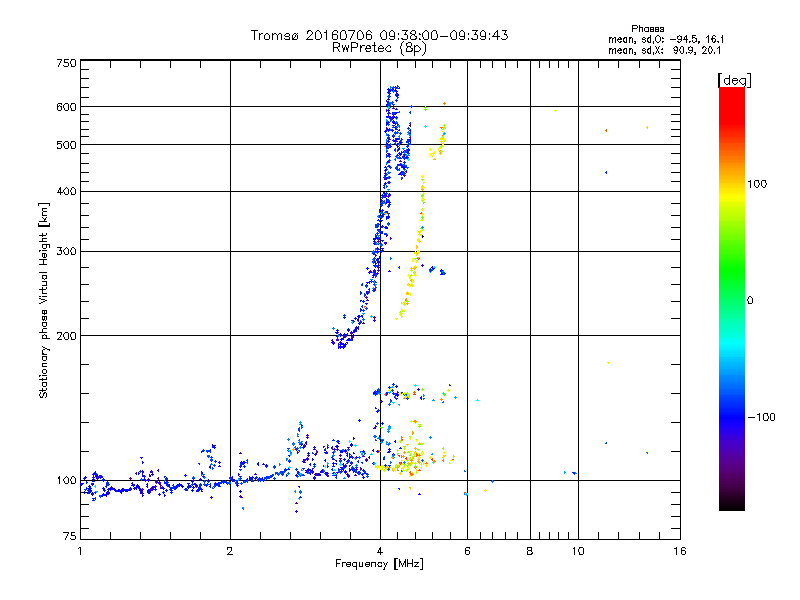This screenshot has width=800, height=600.
Task: Click the 'RwPretec (8p)' subtitle
Action: point(379,48)
